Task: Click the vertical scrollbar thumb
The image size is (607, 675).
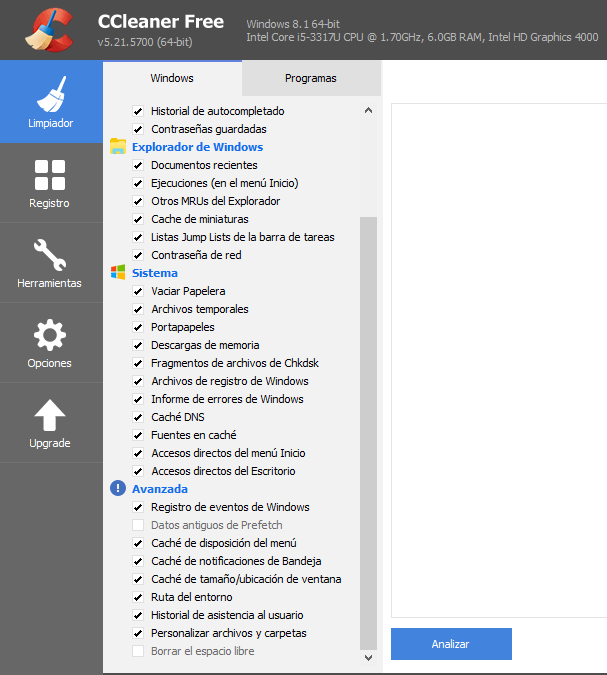Action: coord(368,433)
